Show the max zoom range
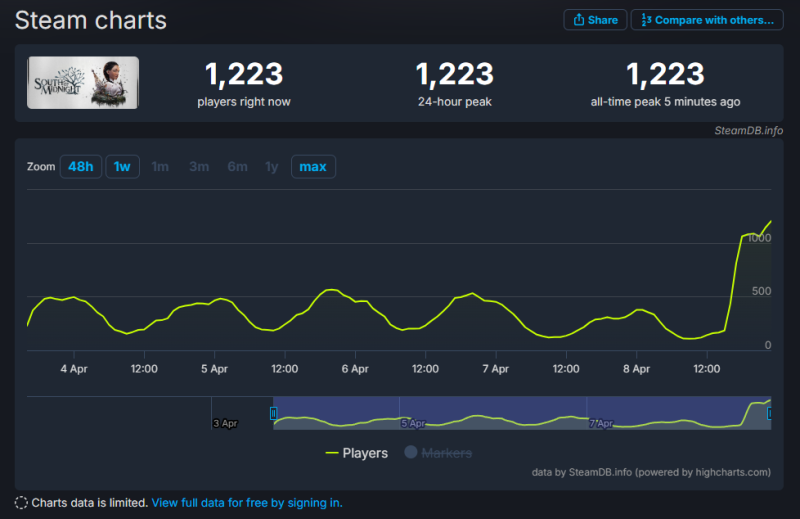This screenshot has width=800, height=519. tap(313, 166)
